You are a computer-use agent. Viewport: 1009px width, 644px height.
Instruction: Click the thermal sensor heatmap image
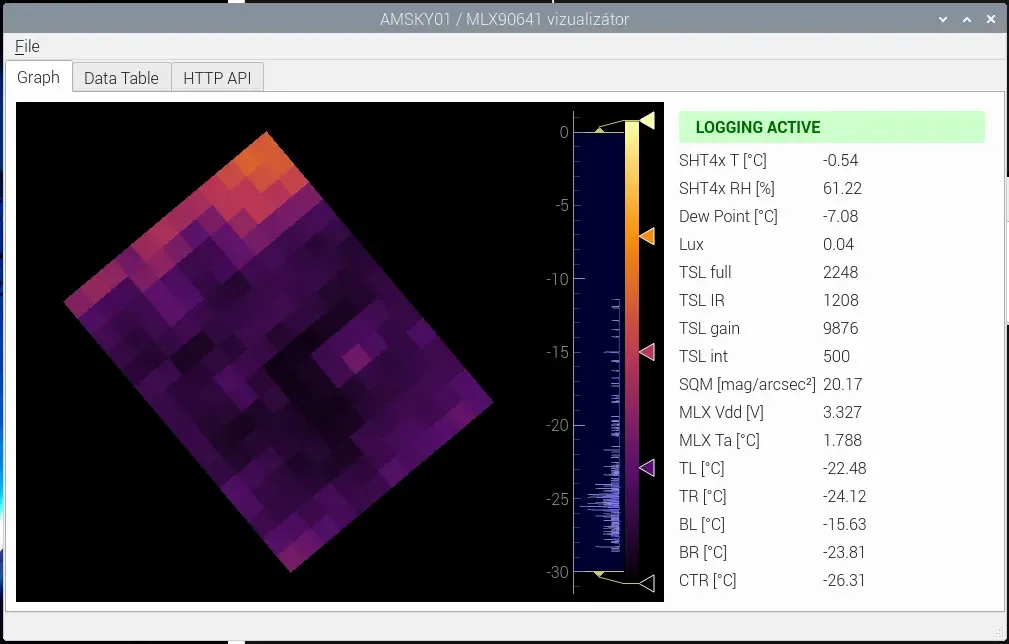pyautogui.click(x=278, y=351)
